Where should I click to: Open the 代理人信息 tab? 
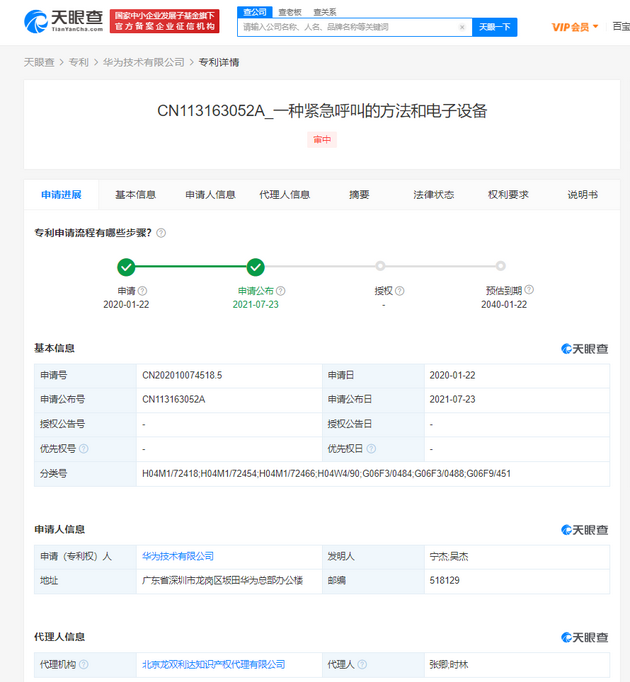(285, 194)
